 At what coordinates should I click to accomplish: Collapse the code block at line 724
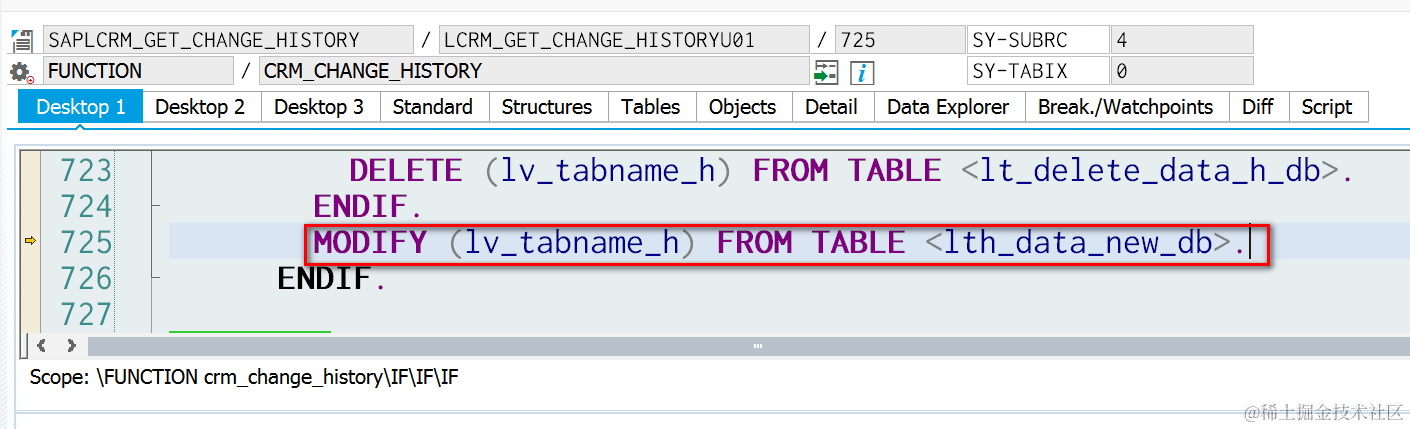155,207
